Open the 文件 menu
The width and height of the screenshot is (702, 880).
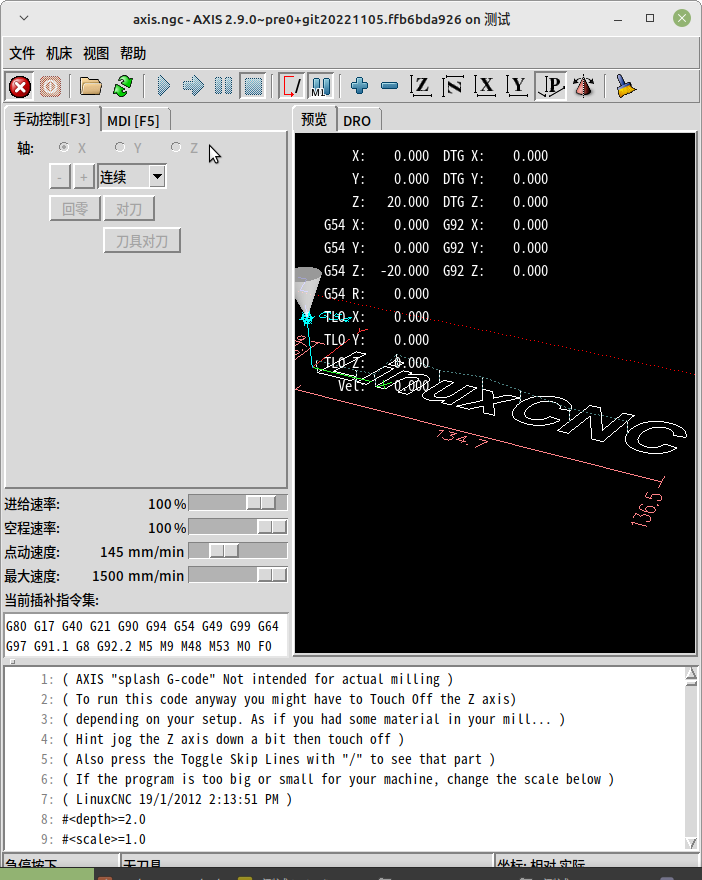[22, 53]
